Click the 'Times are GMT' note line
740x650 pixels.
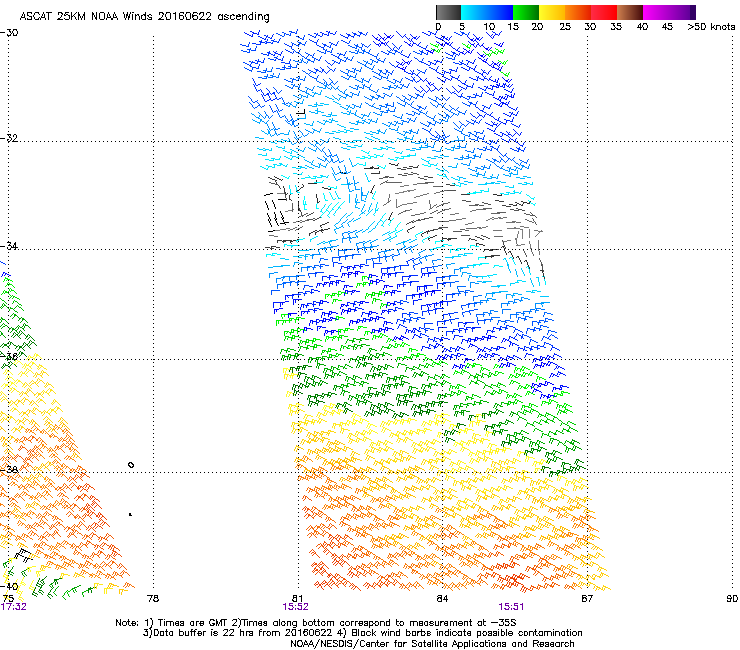[x=316, y=623]
